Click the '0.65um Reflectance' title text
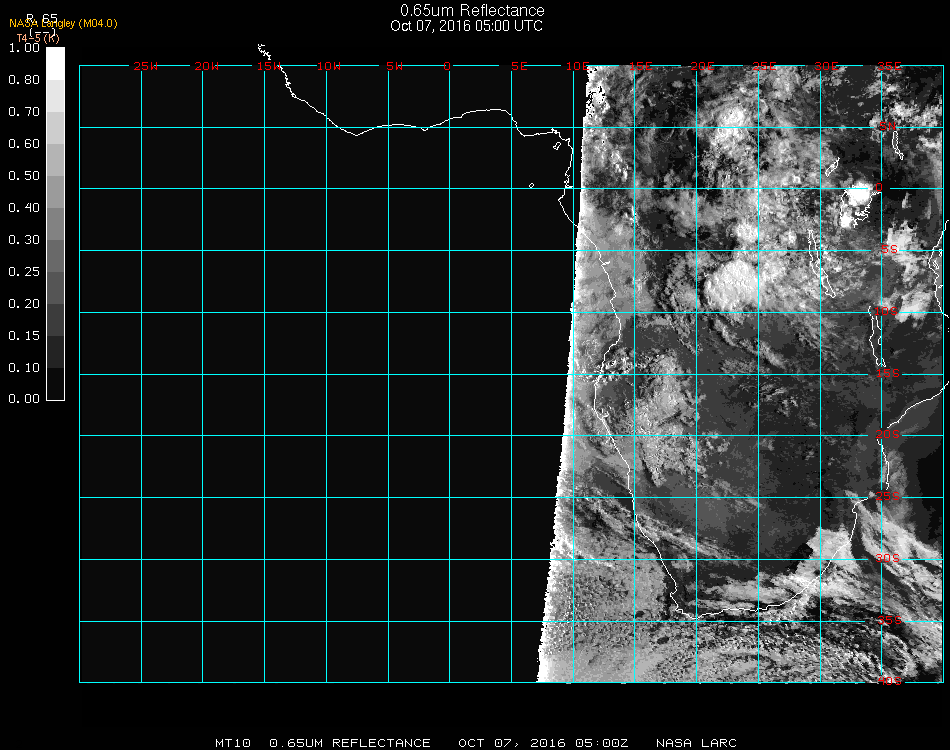The height and width of the screenshot is (750, 950). click(x=472, y=10)
